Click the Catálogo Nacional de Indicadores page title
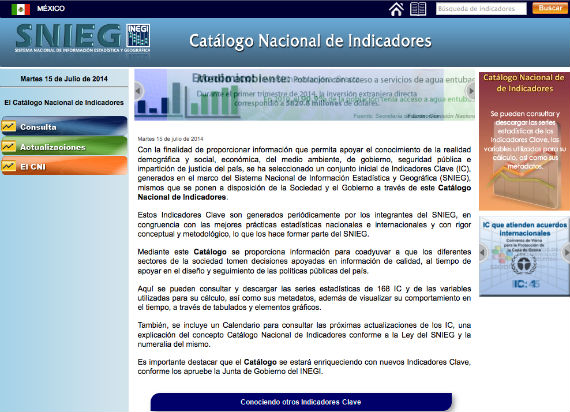Image resolution: width=570 pixels, height=412 pixels. pyautogui.click(x=310, y=41)
